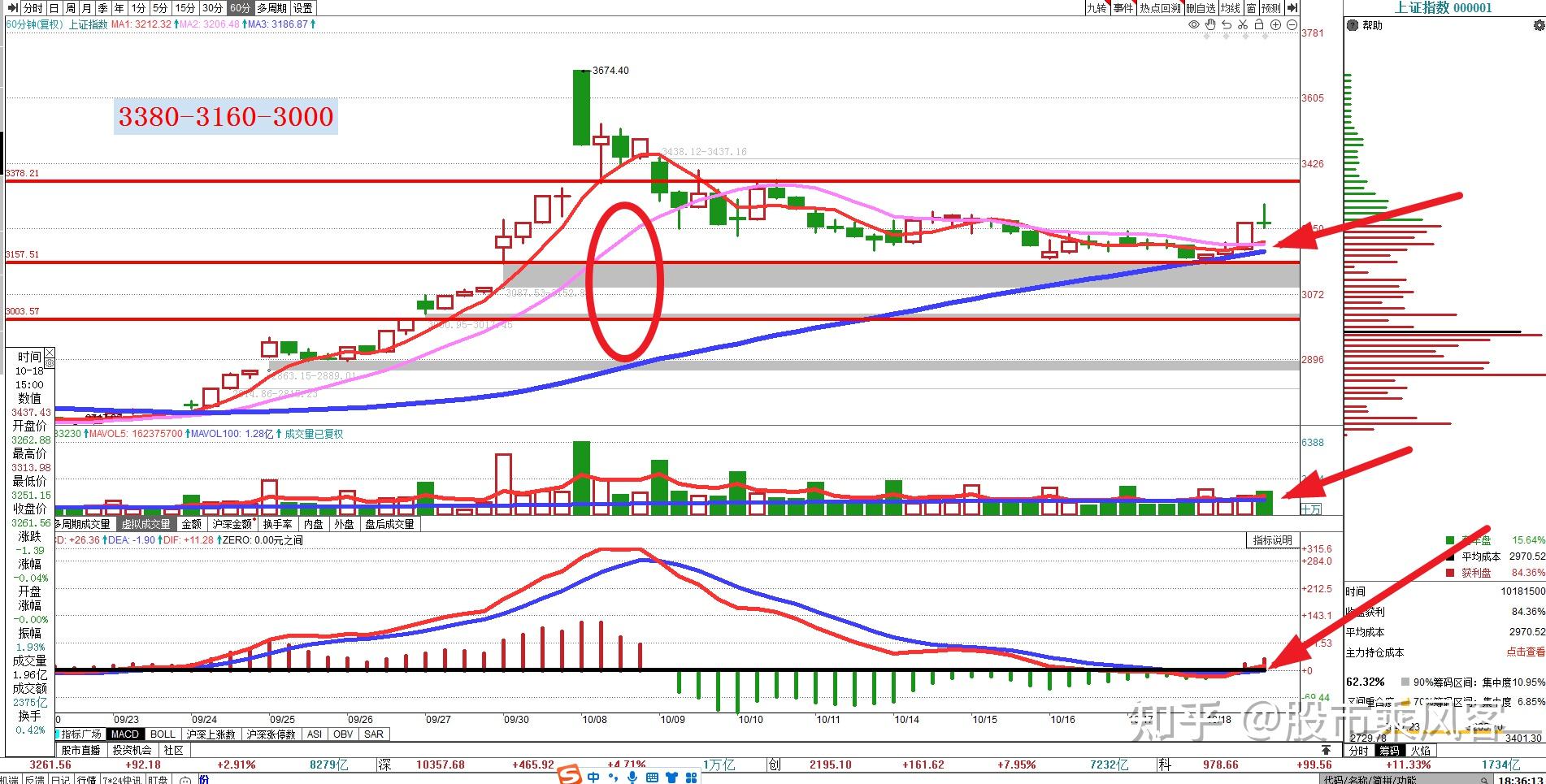Click the up arrow above the 筹码 tabs

(x=1327, y=750)
